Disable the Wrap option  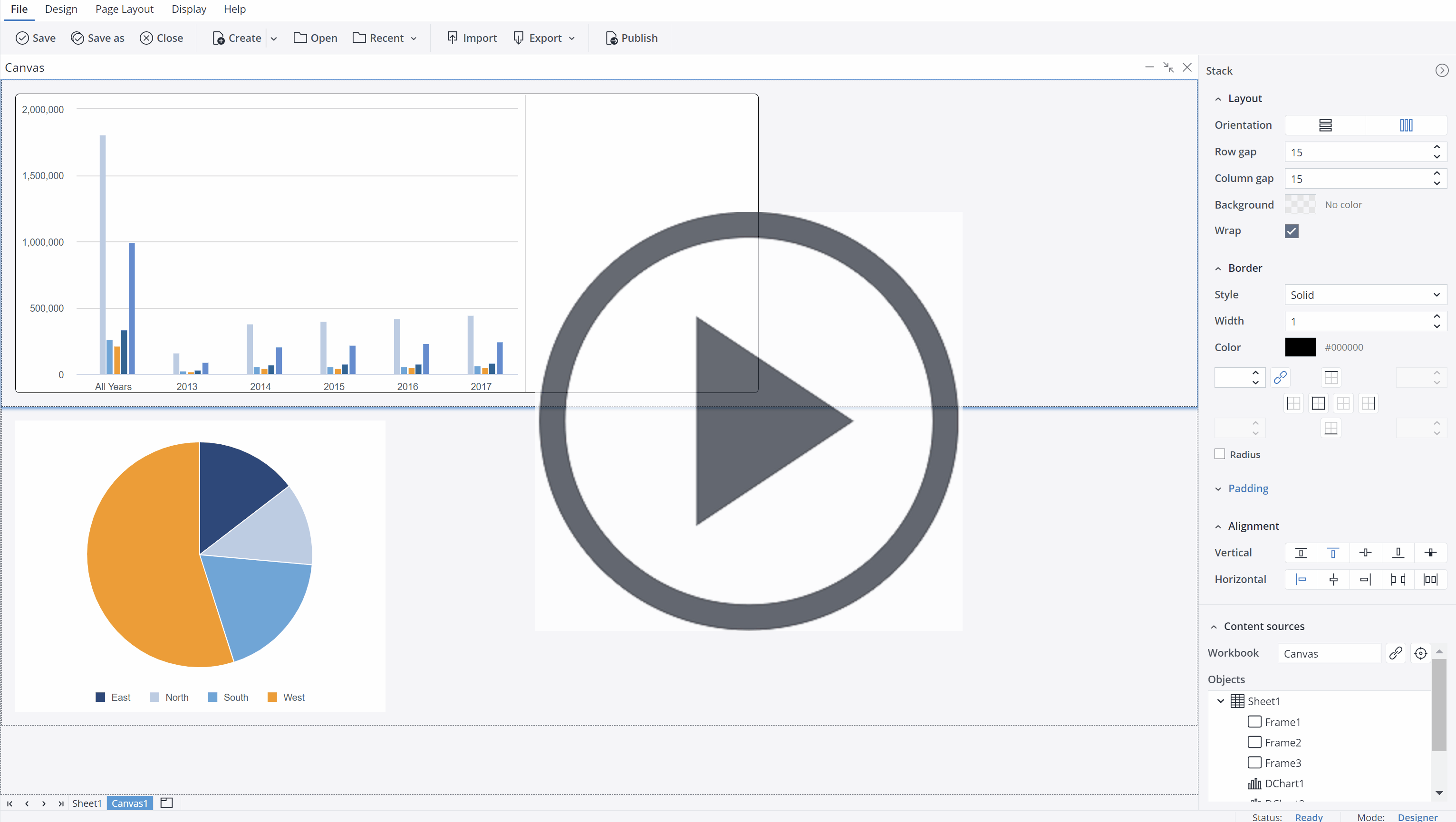[1292, 230]
